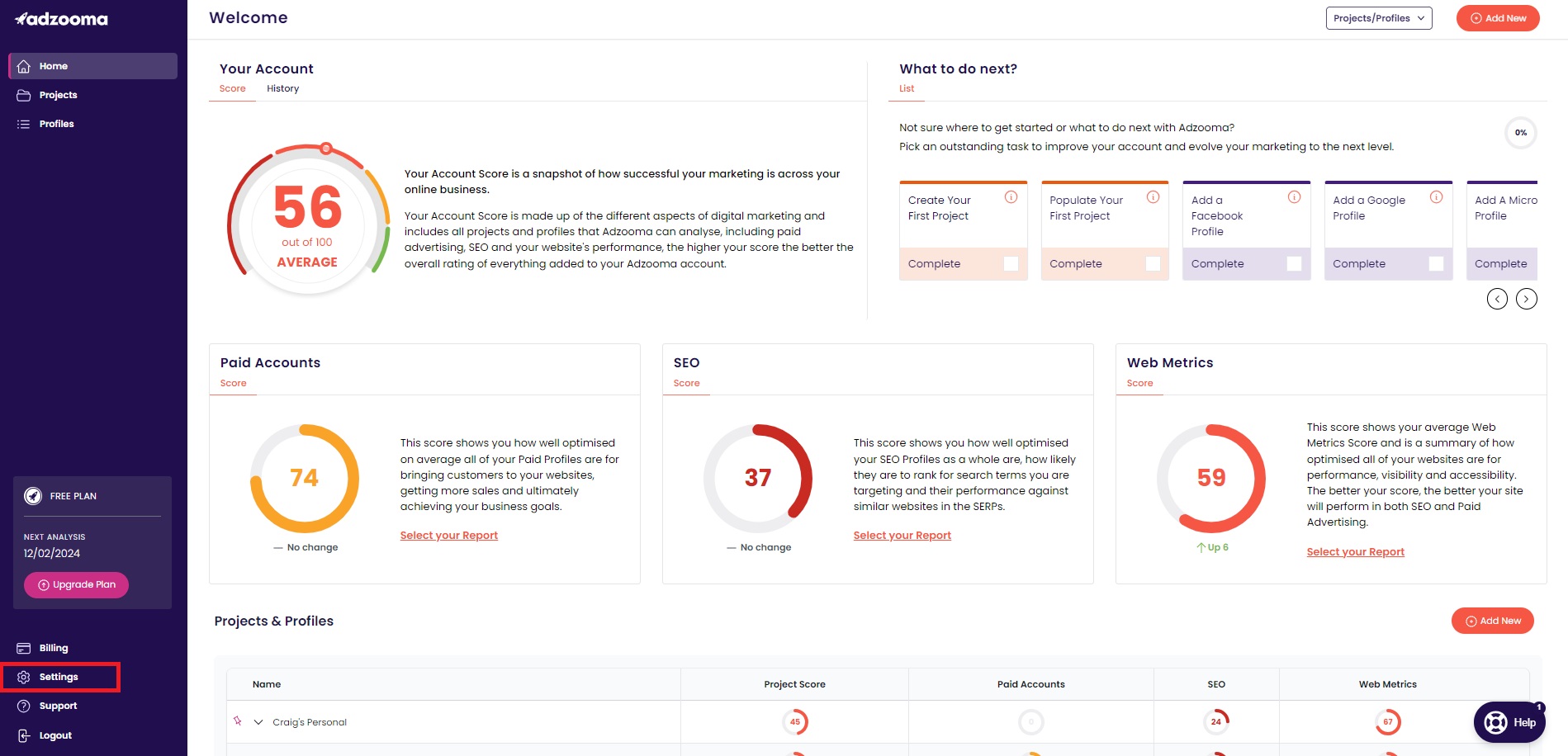Screen dimensions: 1568x756
Task: Tick Complete checkbox on Create Your First Project
Action: click(x=1011, y=264)
